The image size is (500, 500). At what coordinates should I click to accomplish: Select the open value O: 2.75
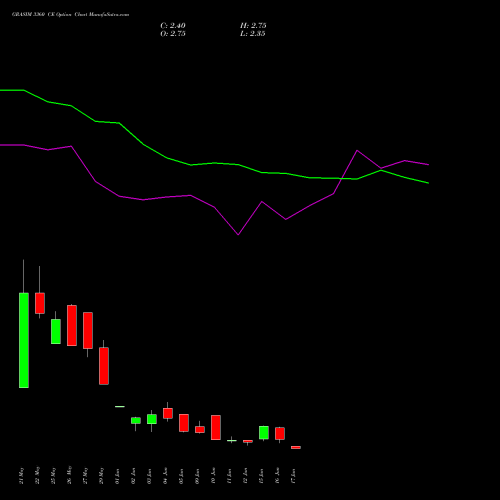173,34
